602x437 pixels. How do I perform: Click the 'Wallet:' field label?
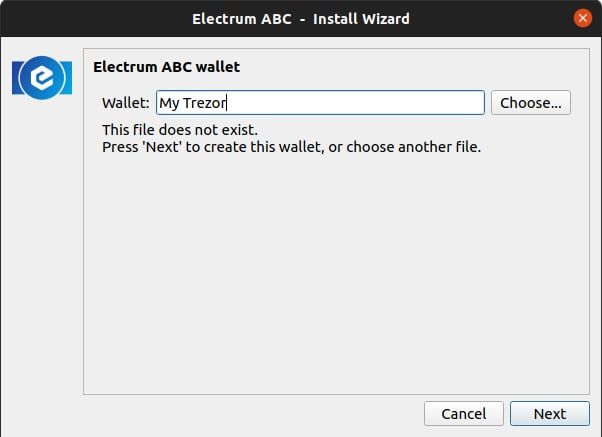[x=126, y=102]
